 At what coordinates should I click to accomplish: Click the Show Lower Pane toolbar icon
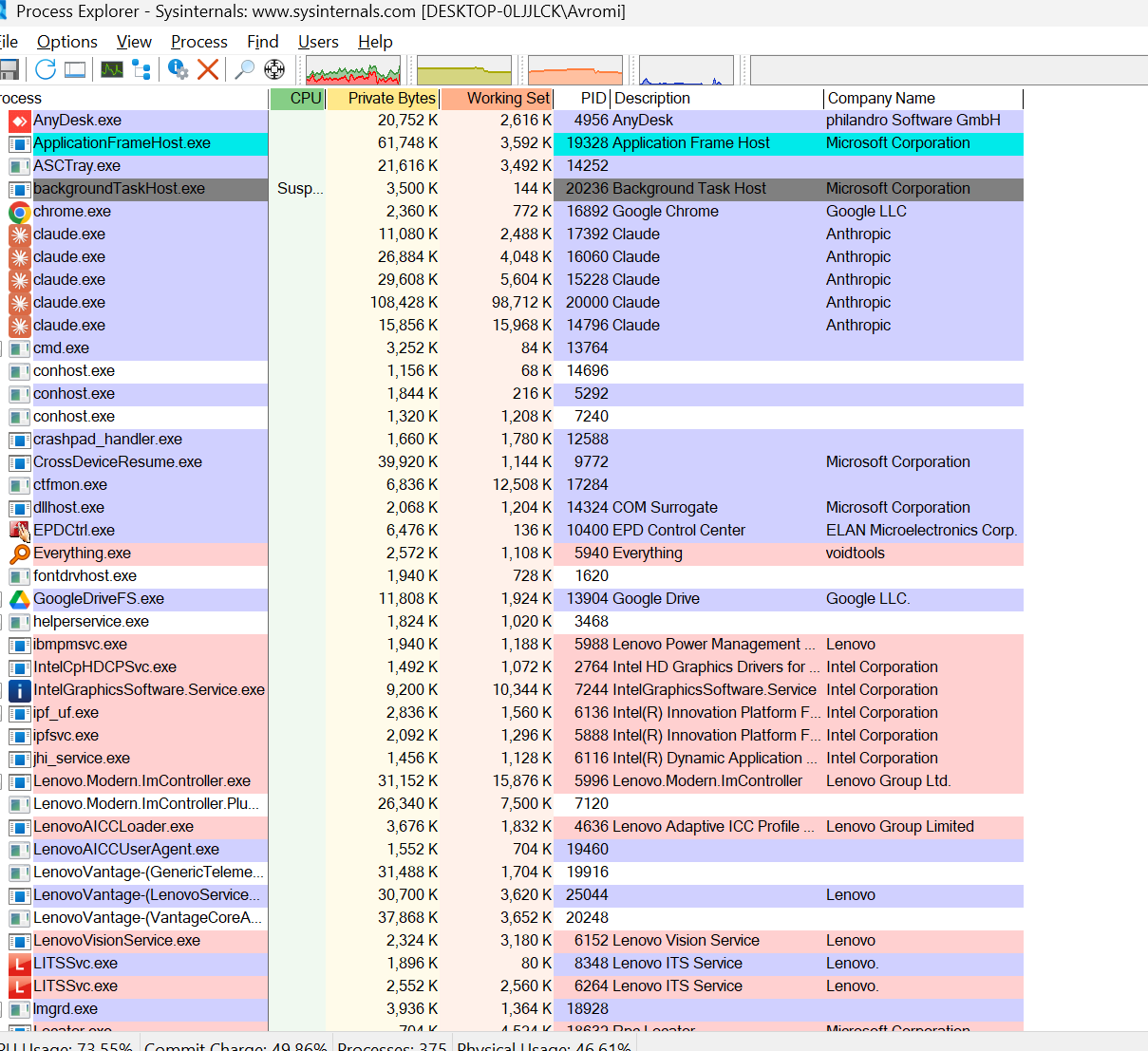(74, 69)
